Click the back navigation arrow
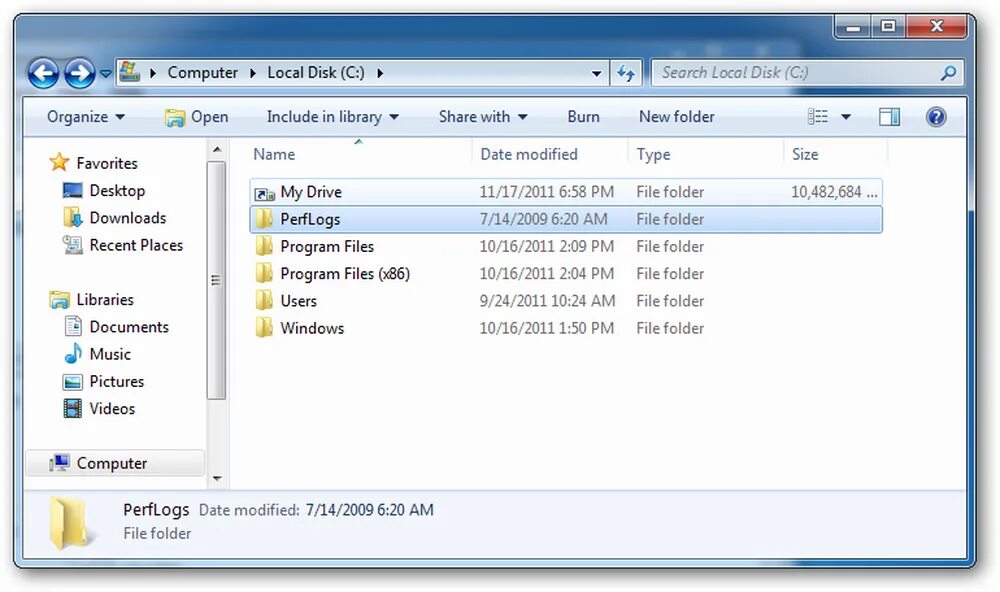Image resolution: width=1000 pixels, height=592 pixels. click(x=44, y=72)
